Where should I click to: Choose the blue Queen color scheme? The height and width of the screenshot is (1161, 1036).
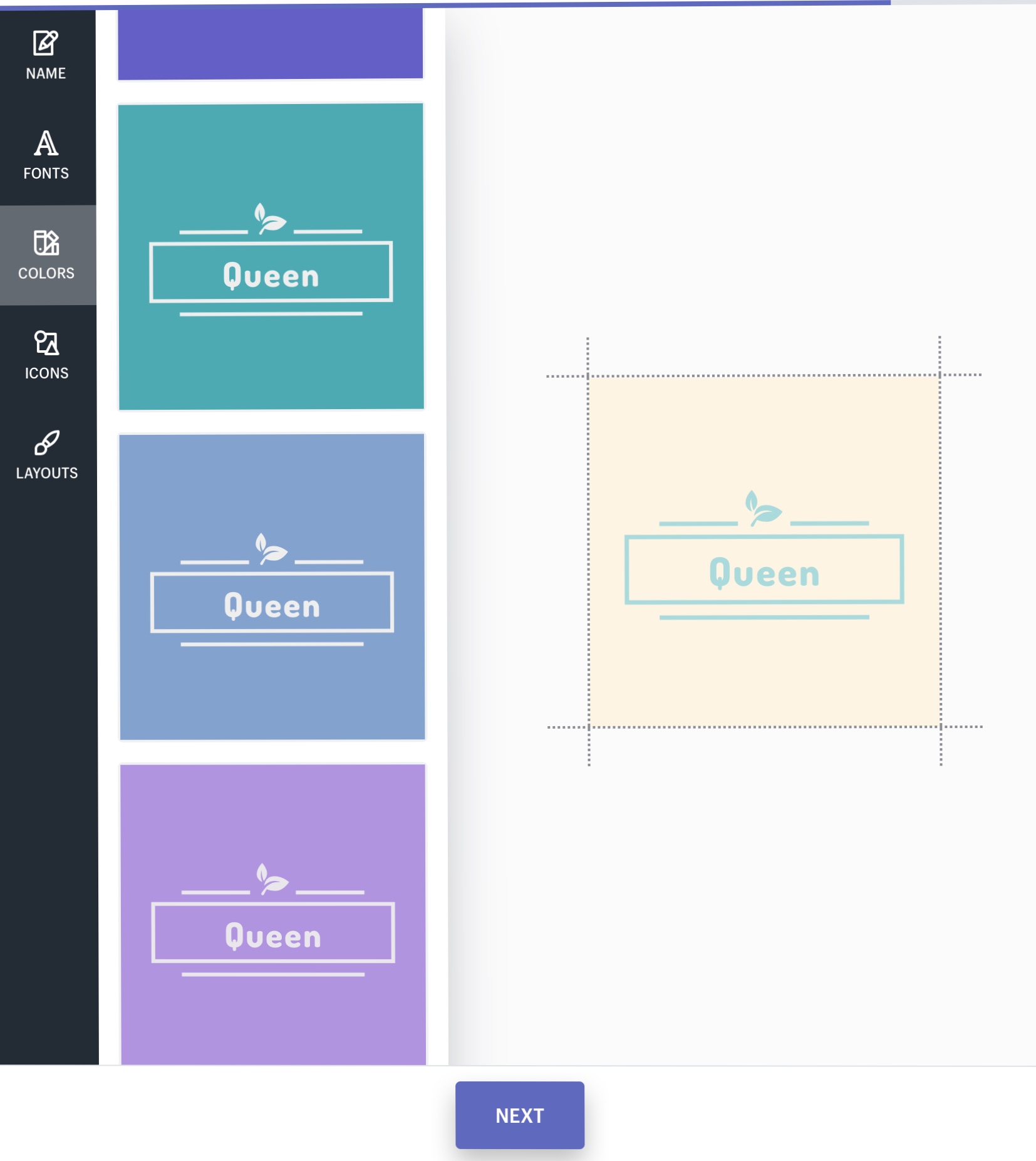click(272, 587)
